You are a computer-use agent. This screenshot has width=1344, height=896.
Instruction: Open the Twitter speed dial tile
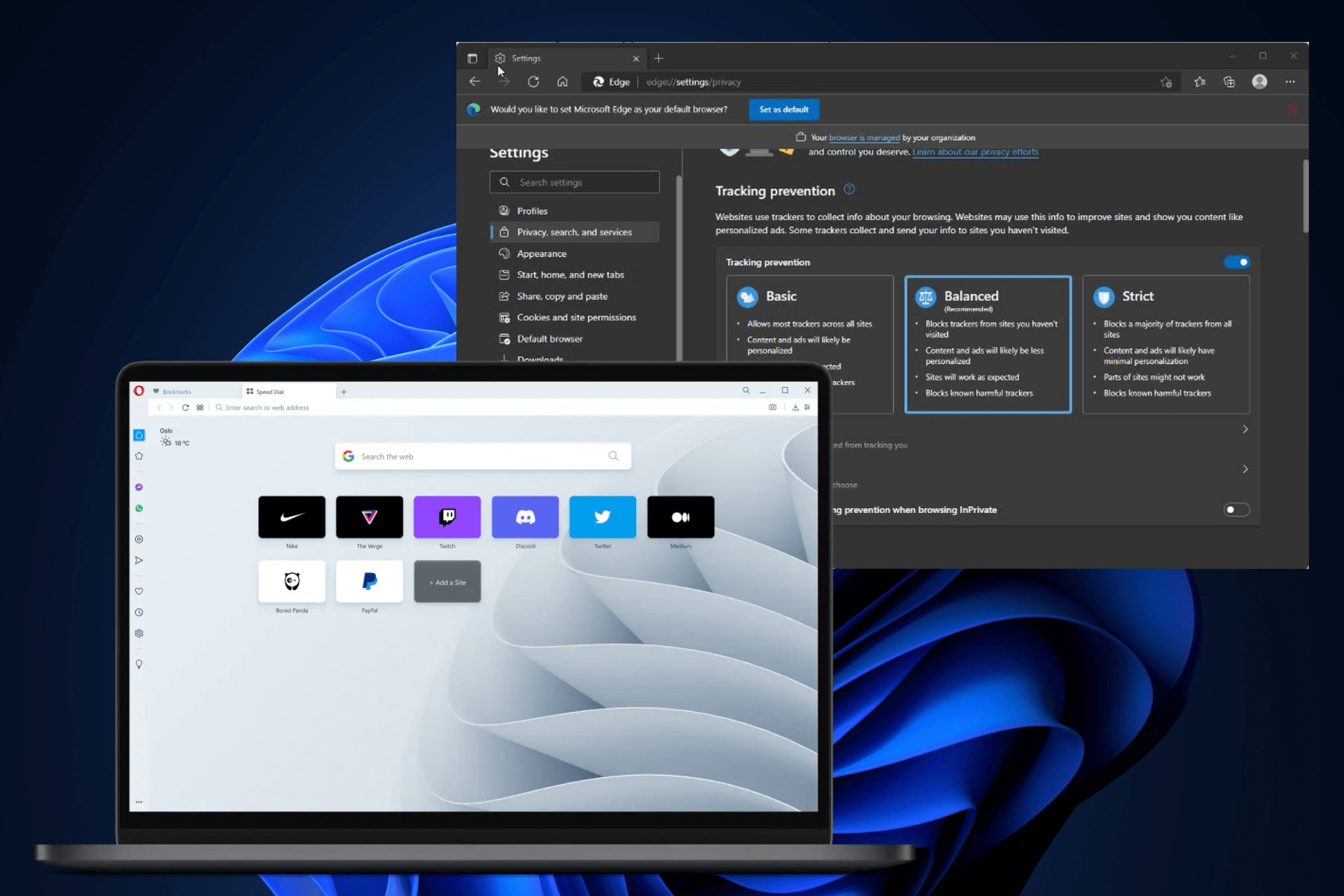click(x=603, y=517)
